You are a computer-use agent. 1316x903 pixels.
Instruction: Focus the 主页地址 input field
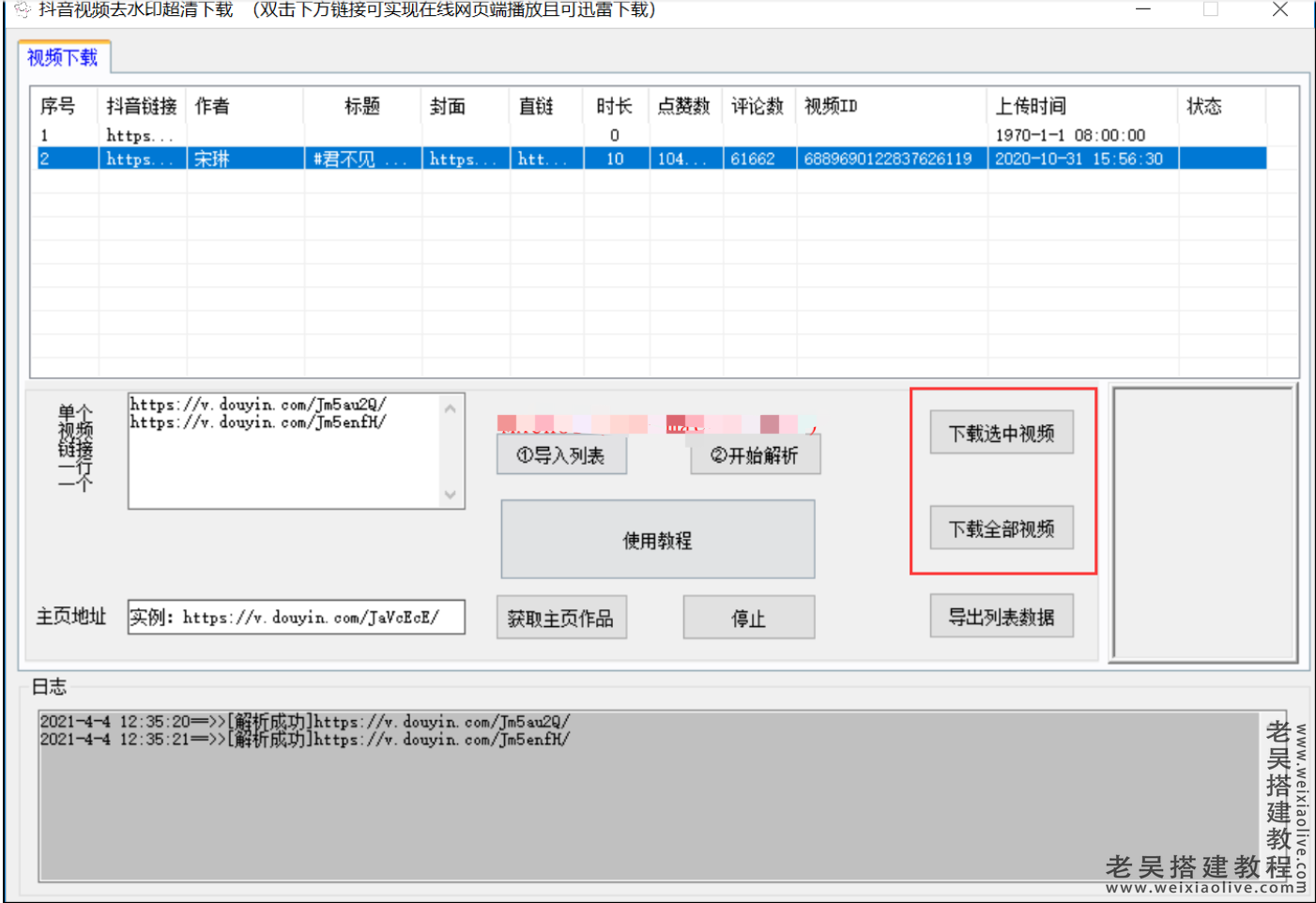click(x=296, y=617)
